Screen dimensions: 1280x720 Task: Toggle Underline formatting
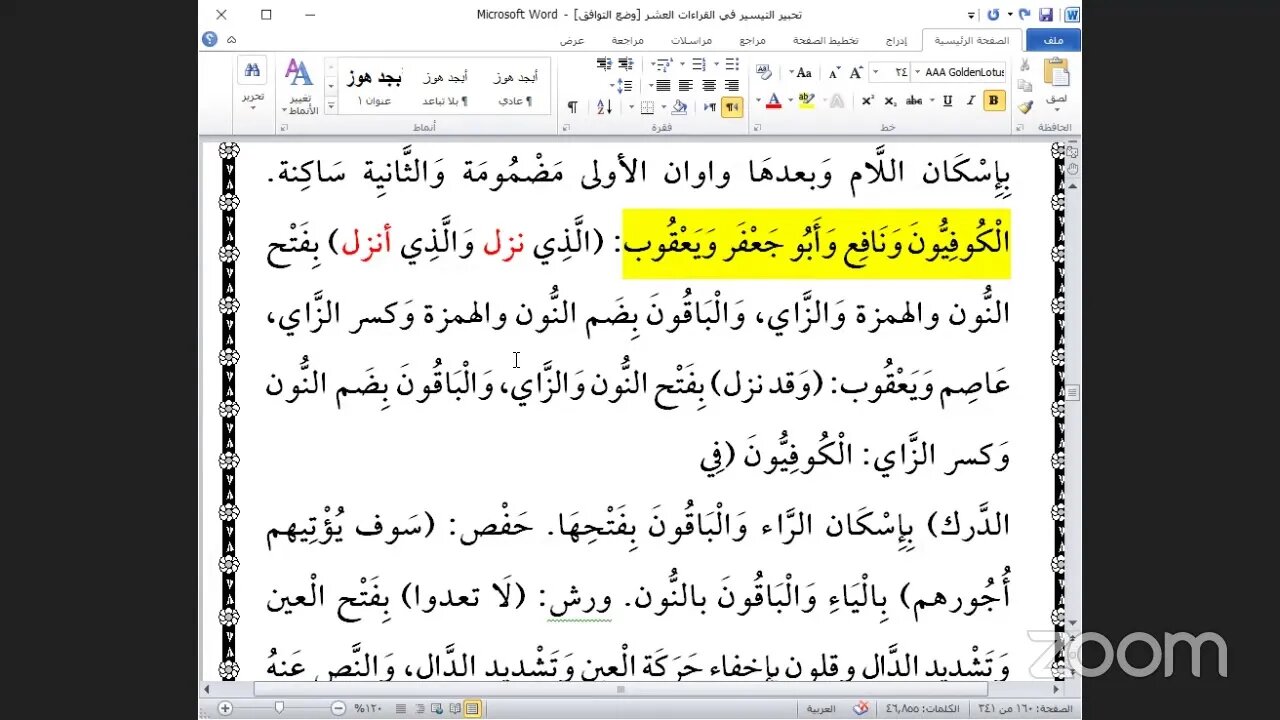coord(948,101)
